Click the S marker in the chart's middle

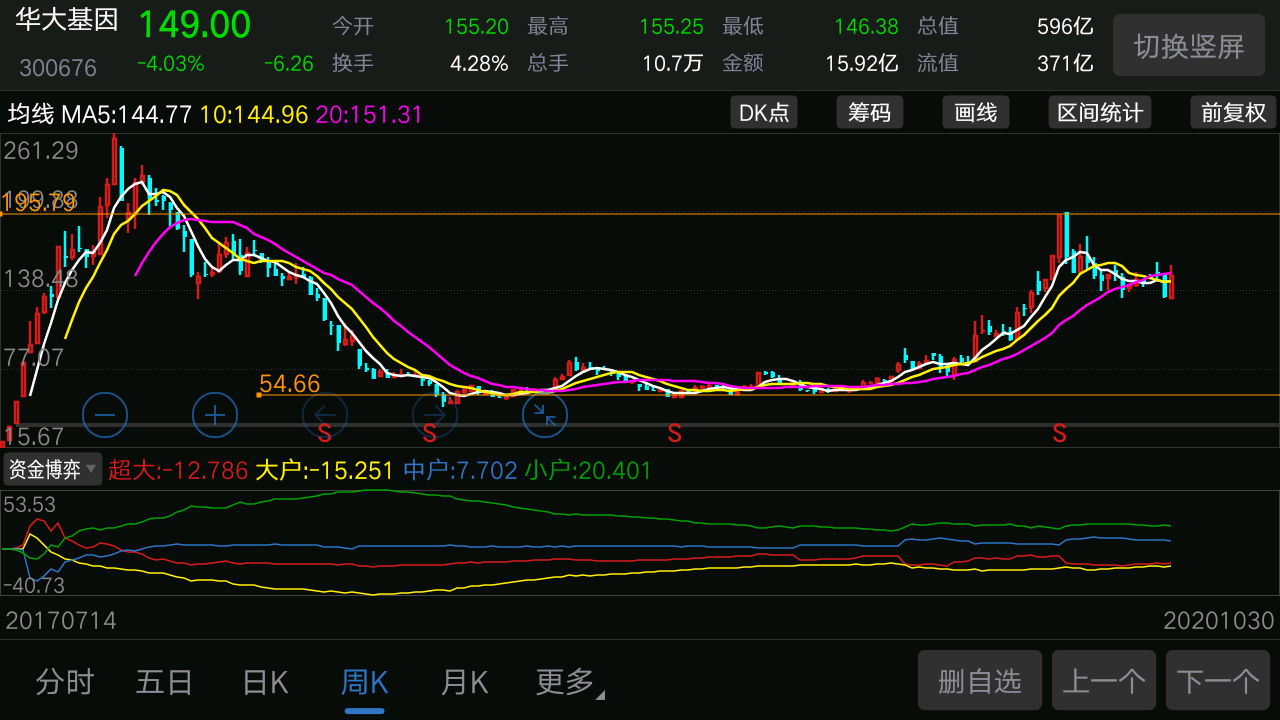(675, 433)
